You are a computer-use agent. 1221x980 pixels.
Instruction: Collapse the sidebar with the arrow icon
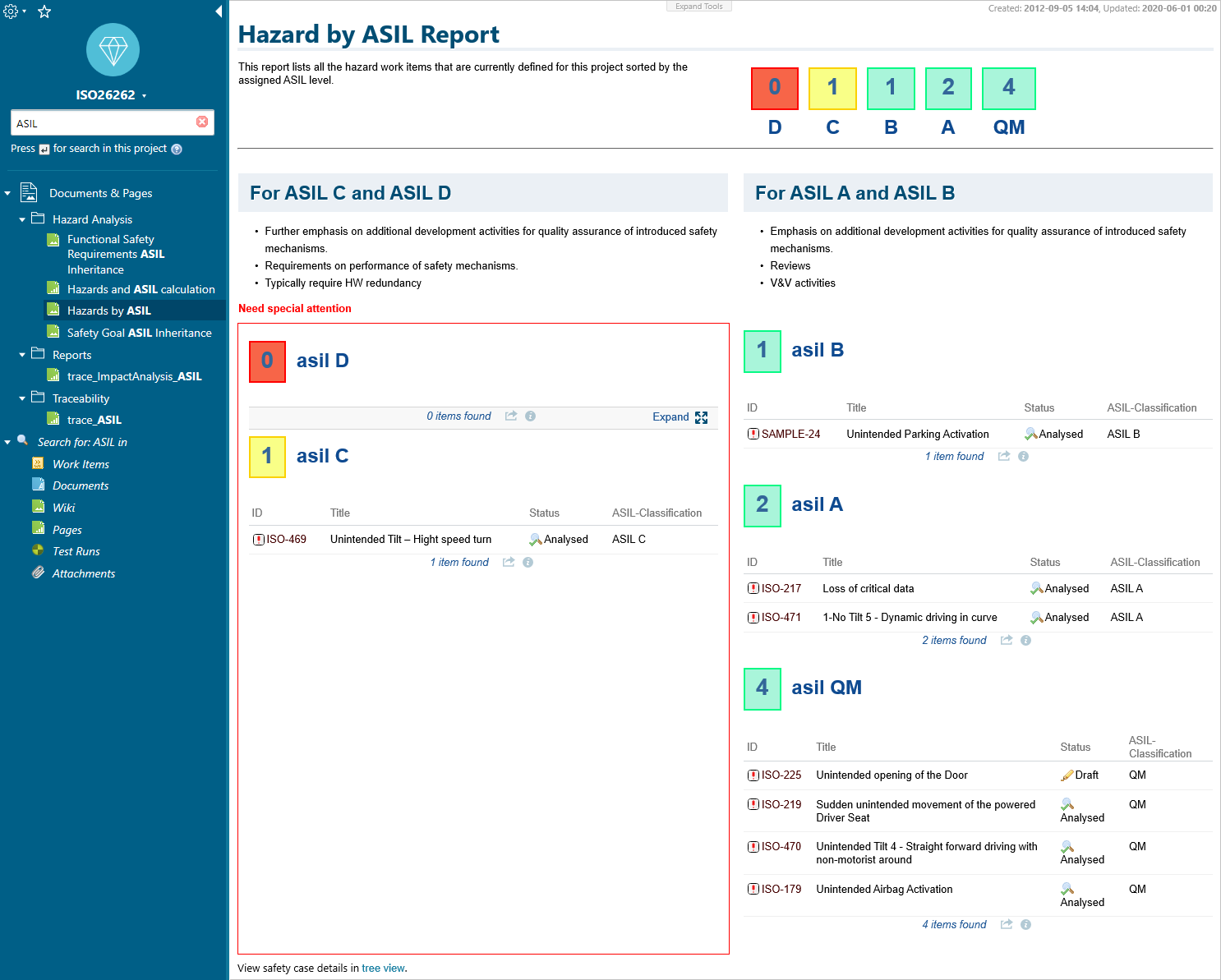pos(219,12)
